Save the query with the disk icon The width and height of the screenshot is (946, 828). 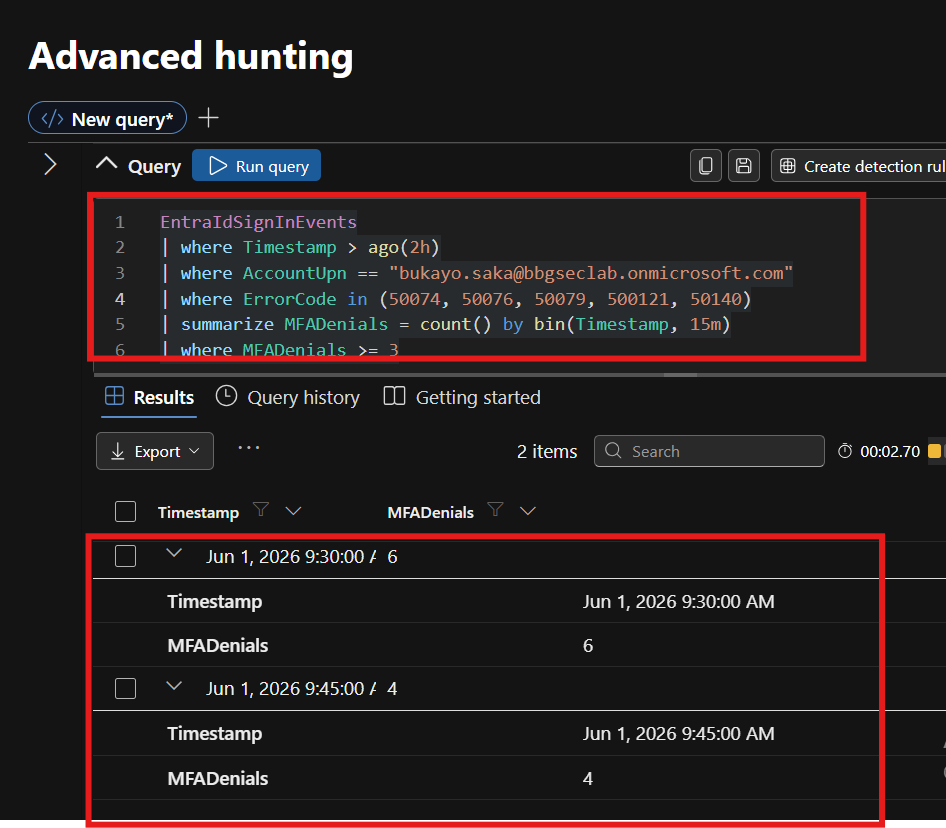(744, 166)
